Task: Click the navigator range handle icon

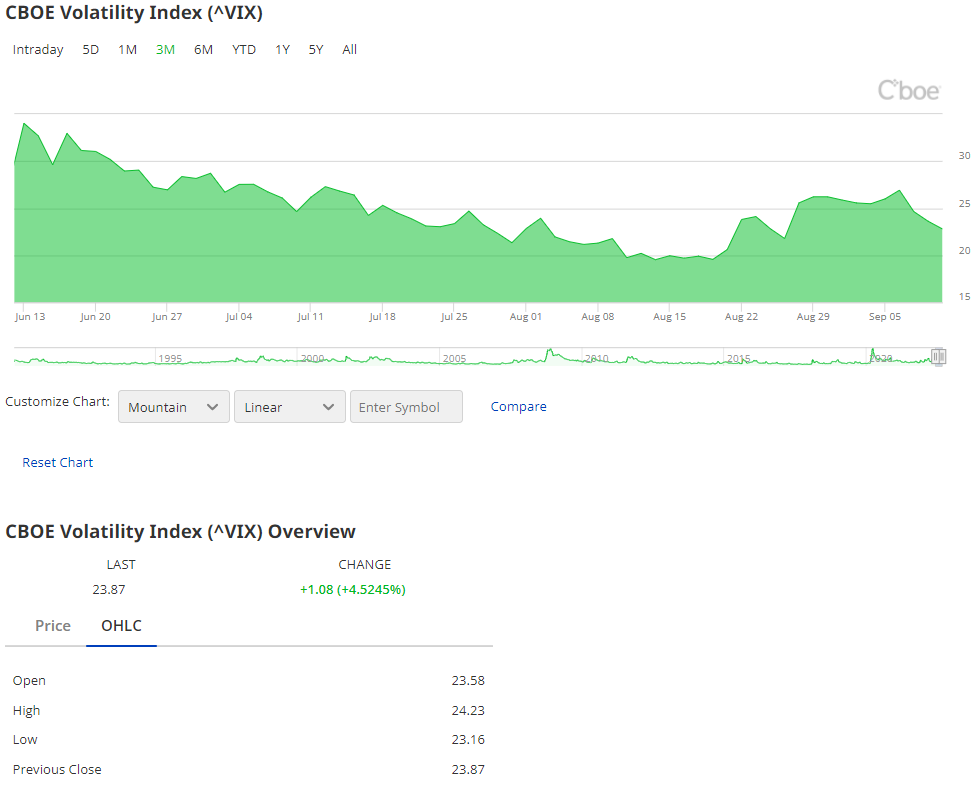Action: click(x=939, y=356)
